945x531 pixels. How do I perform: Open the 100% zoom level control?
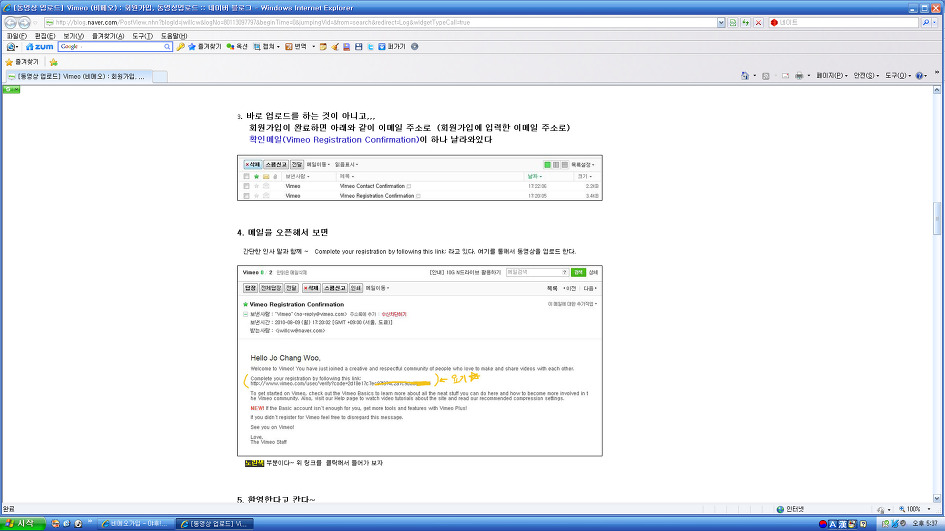pos(914,509)
